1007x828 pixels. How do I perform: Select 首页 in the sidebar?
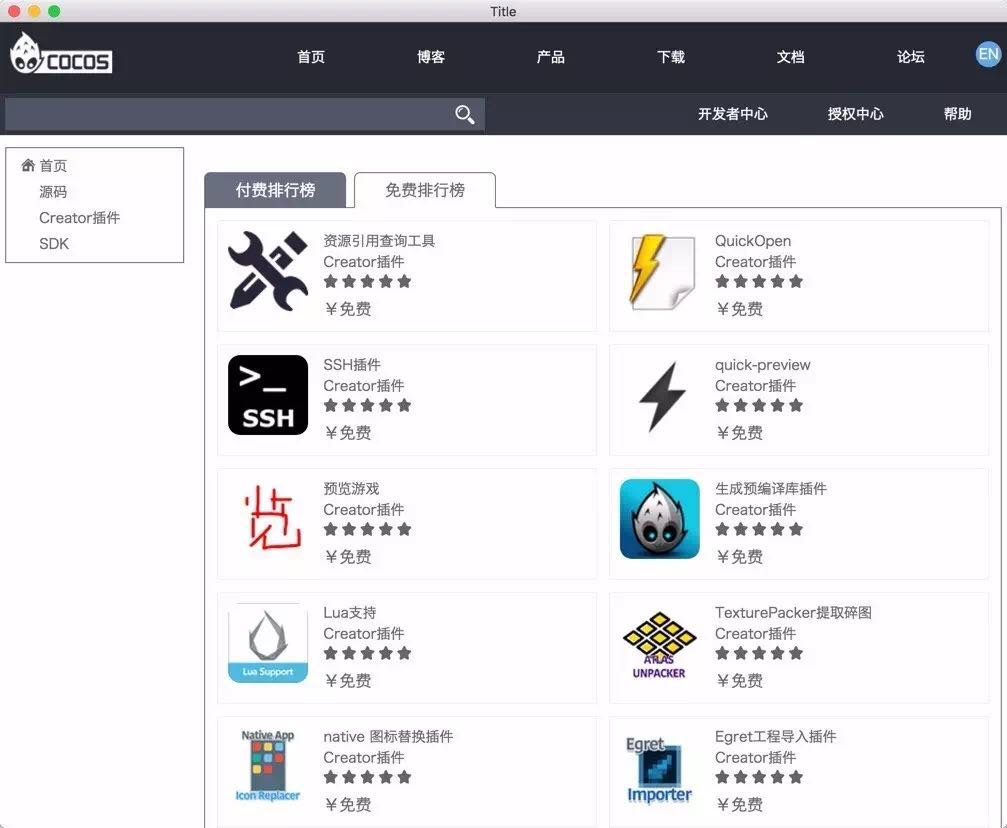(x=53, y=166)
